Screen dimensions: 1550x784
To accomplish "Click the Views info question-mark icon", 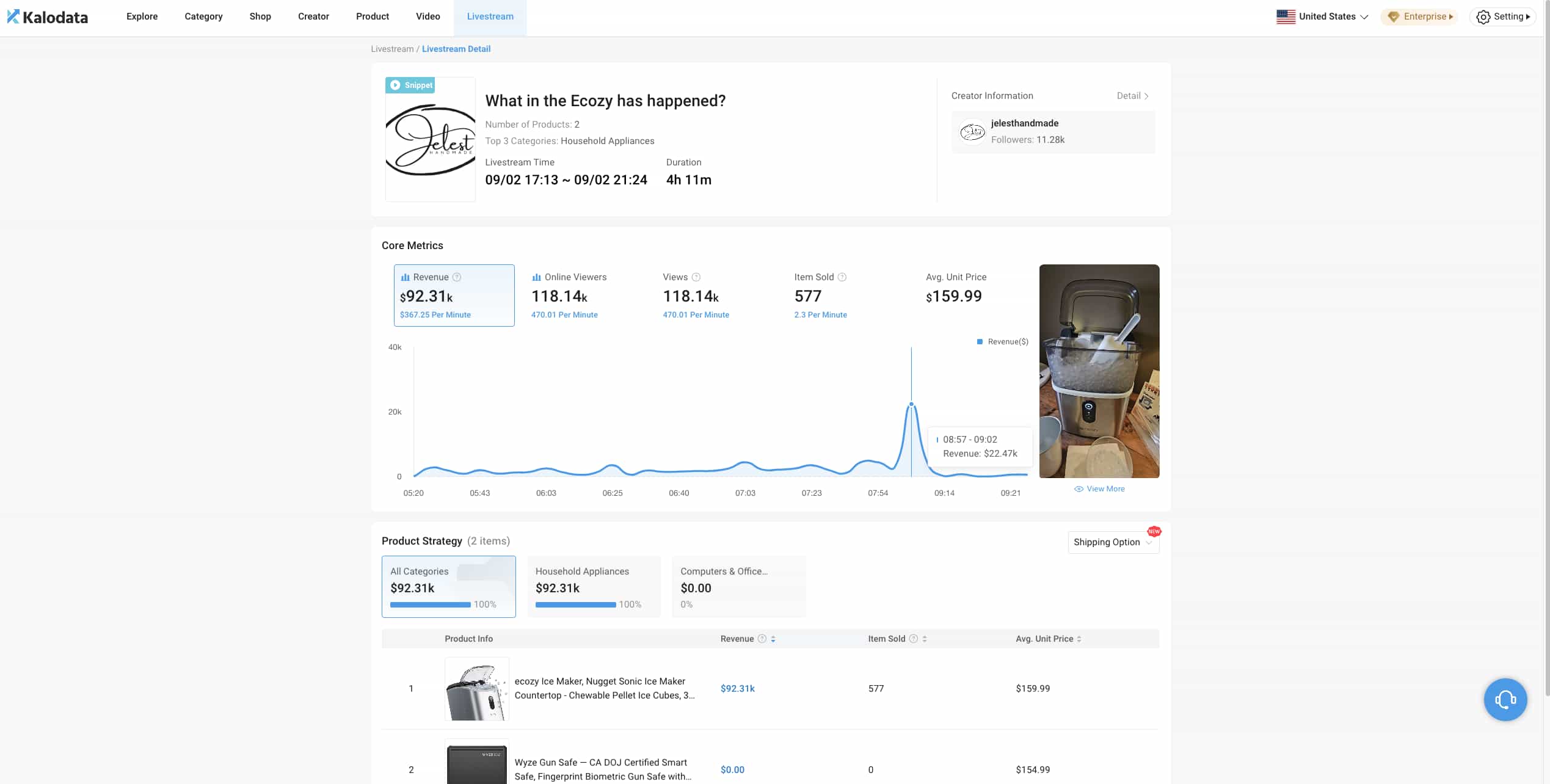I will click(696, 277).
